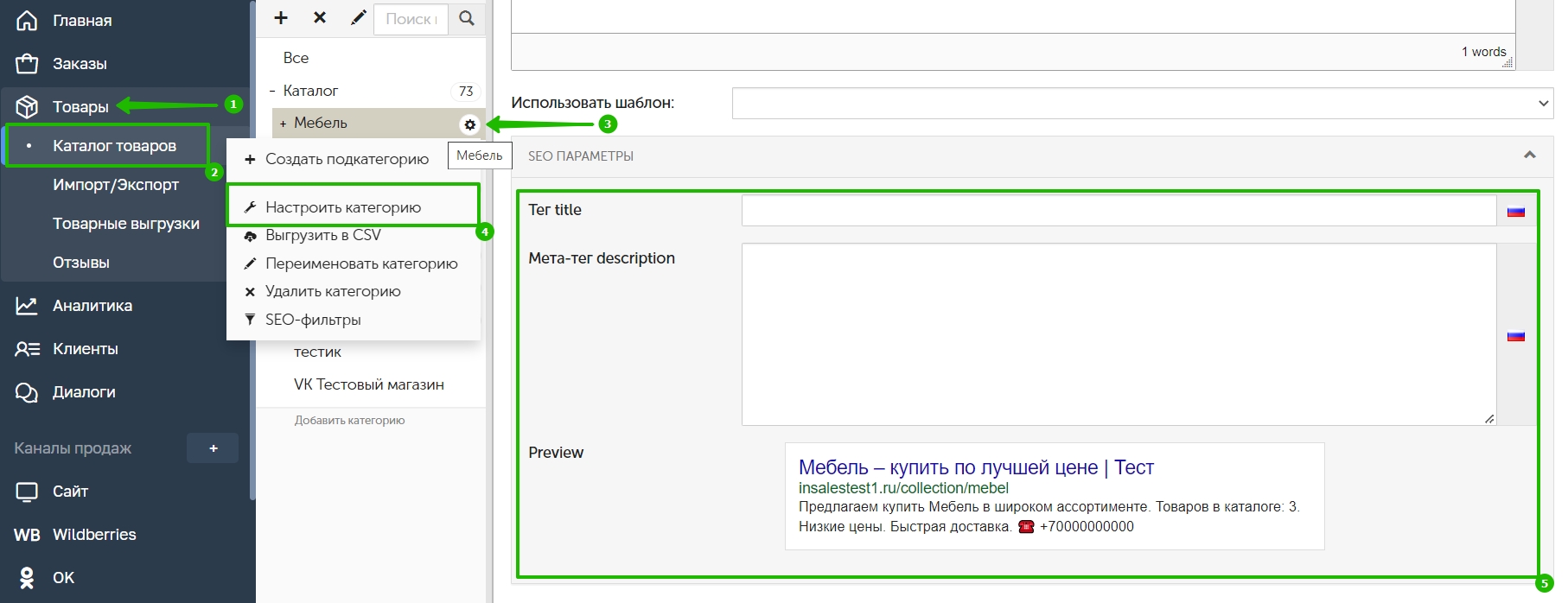This screenshot has height=603, width=1568.
Task: Open OK Odnoklassniki sales channel
Action: pos(63,578)
